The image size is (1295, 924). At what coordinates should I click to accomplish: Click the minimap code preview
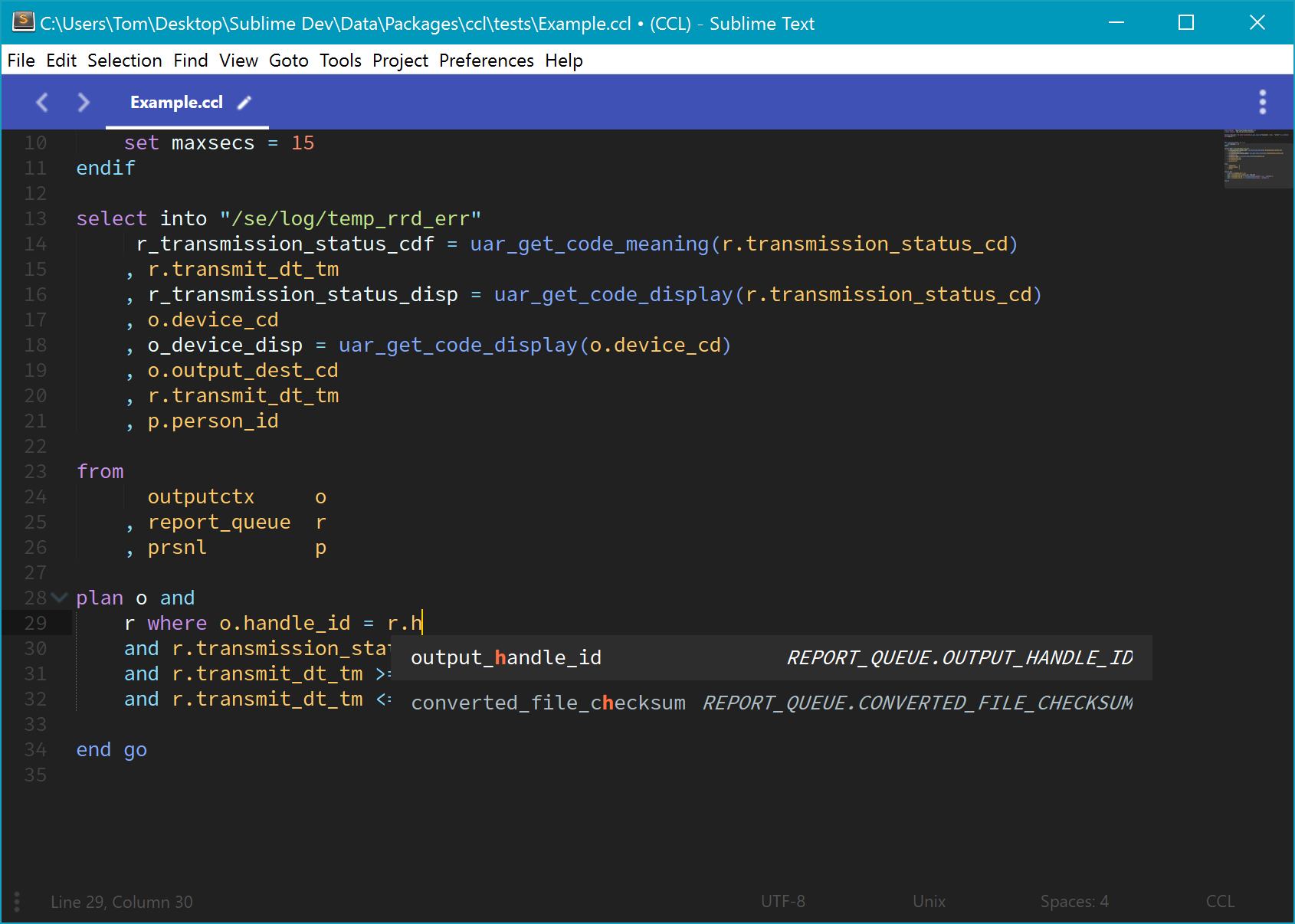[1257, 157]
